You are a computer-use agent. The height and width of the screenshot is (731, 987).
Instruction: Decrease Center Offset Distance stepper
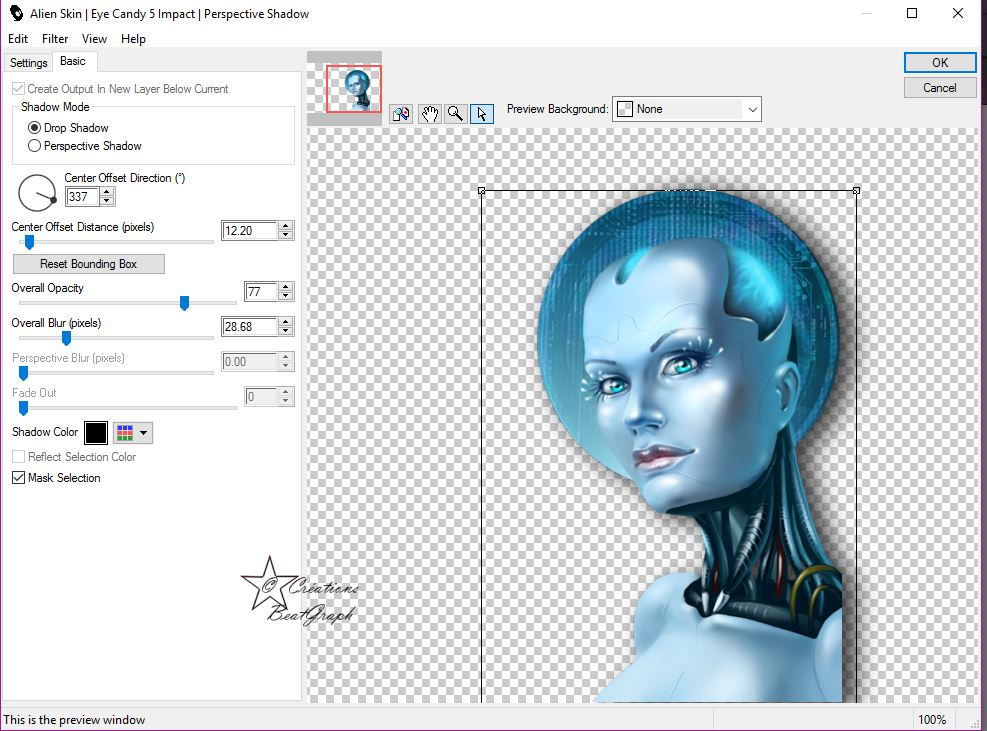[x=286, y=235]
